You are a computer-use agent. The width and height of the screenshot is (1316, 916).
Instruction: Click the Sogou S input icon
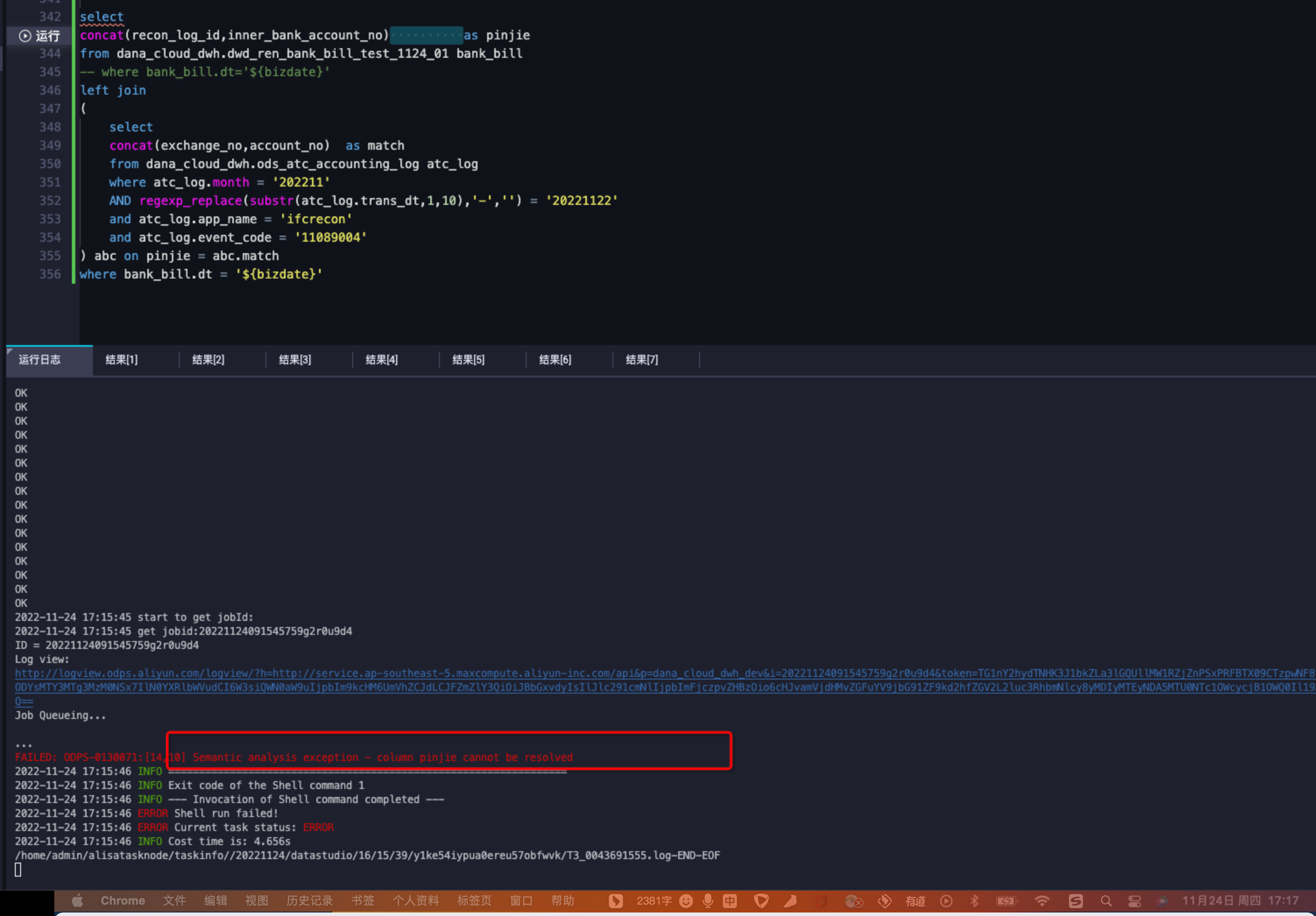(1076, 901)
